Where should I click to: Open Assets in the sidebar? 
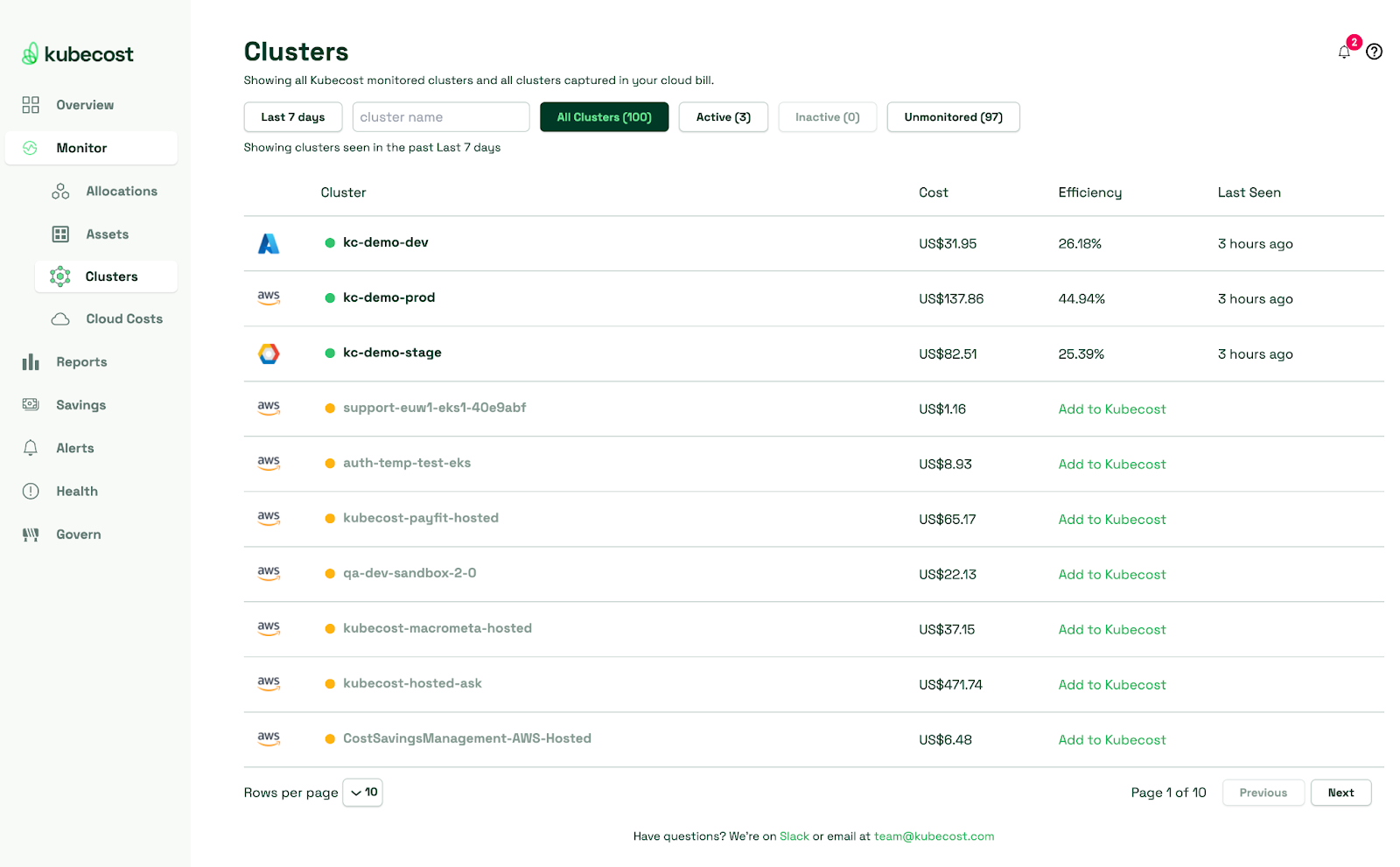tap(107, 234)
